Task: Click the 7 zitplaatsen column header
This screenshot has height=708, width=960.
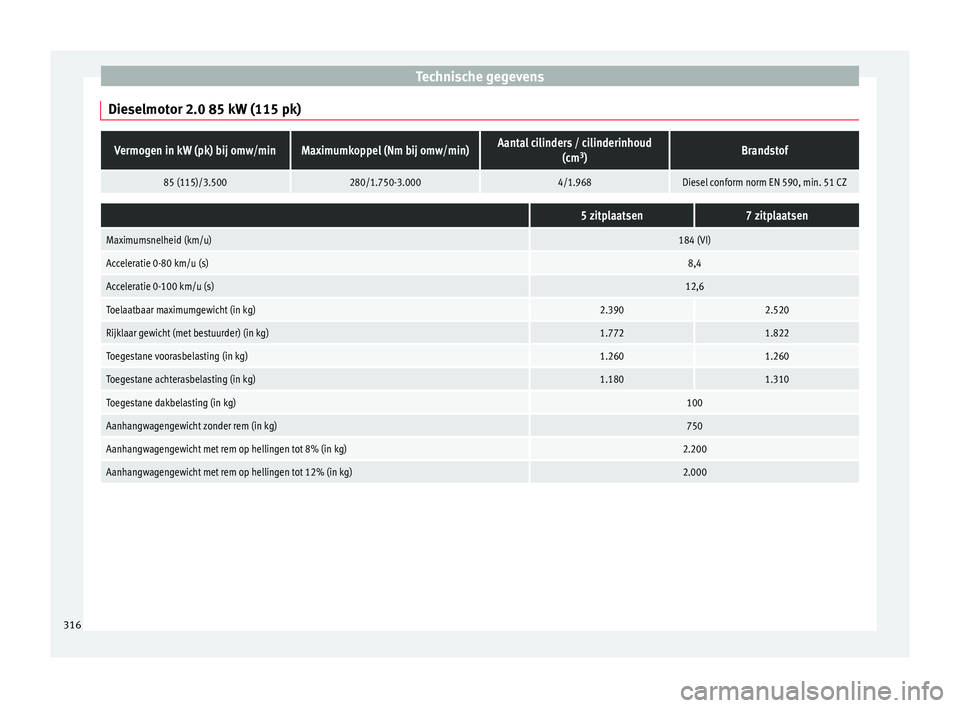Action: (x=775, y=214)
